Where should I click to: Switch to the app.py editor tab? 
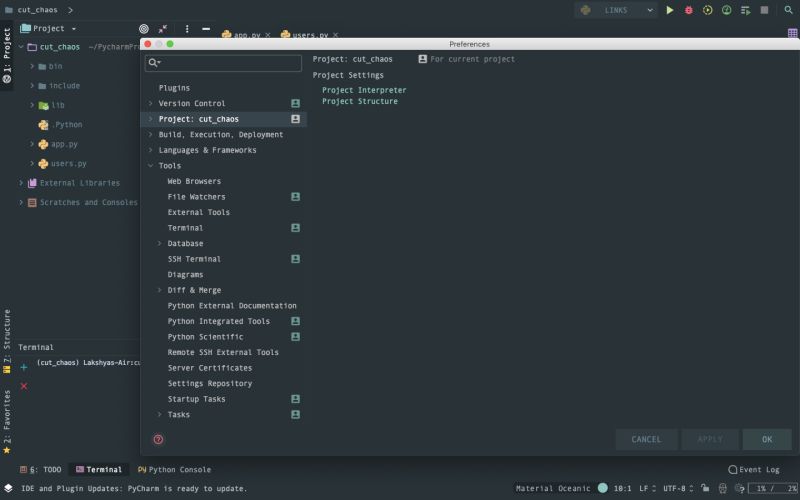246,35
